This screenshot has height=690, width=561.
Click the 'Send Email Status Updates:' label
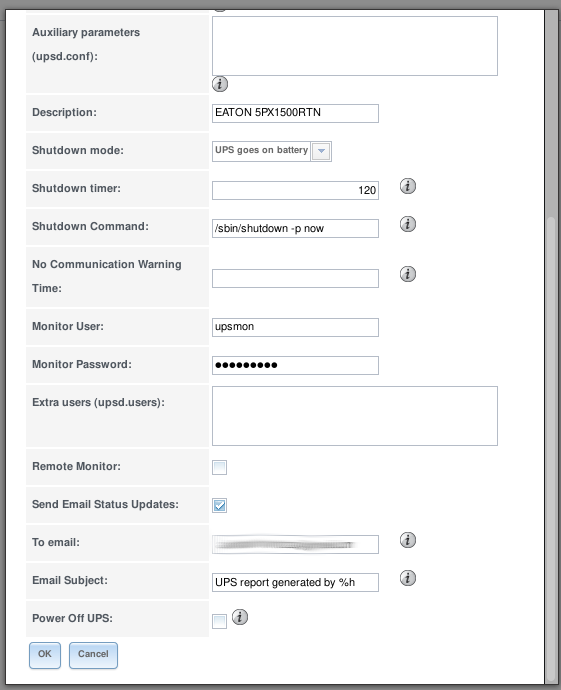pyautogui.click(x=106, y=504)
